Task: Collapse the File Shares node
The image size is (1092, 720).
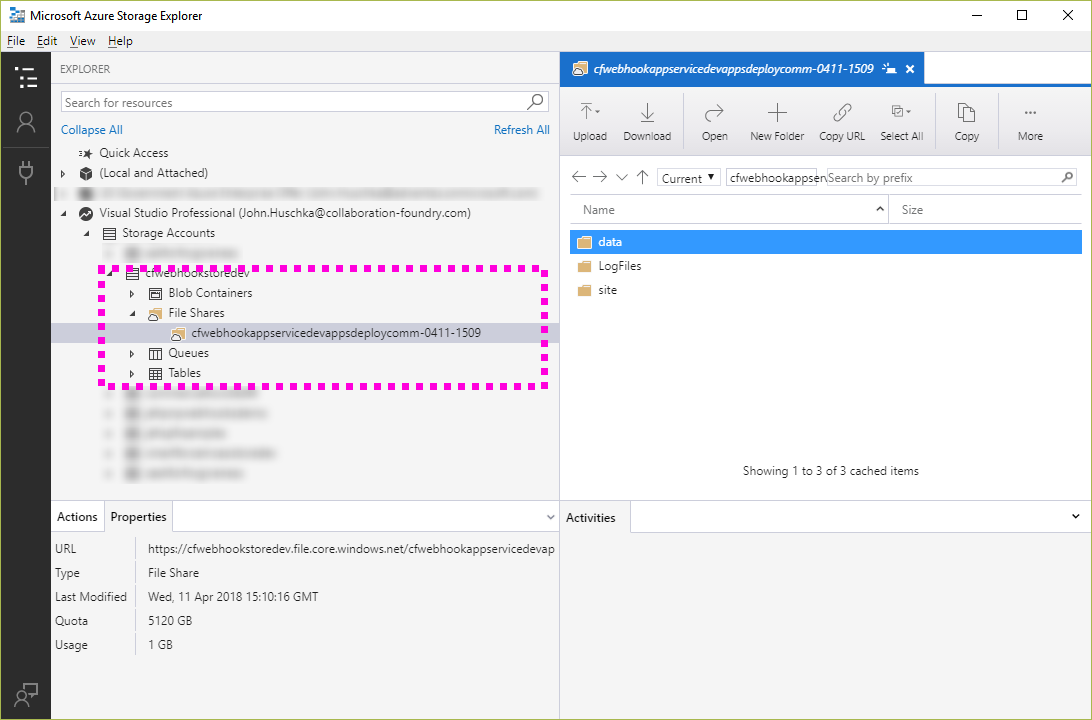Action: [132, 313]
